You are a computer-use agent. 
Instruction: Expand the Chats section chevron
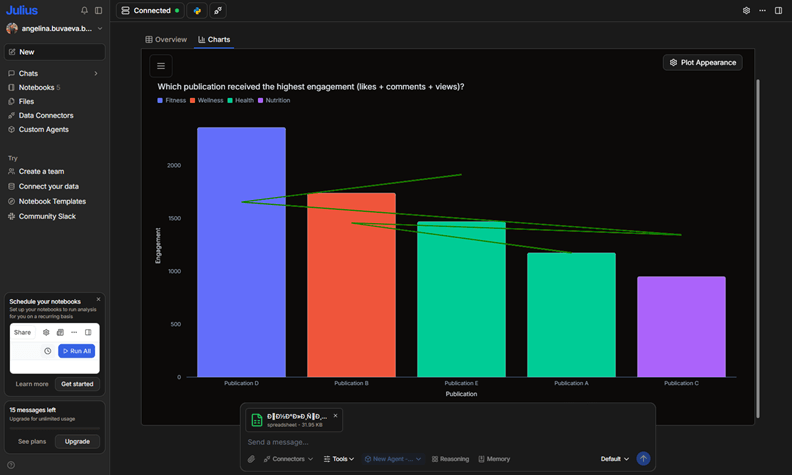tap(96, 74)
